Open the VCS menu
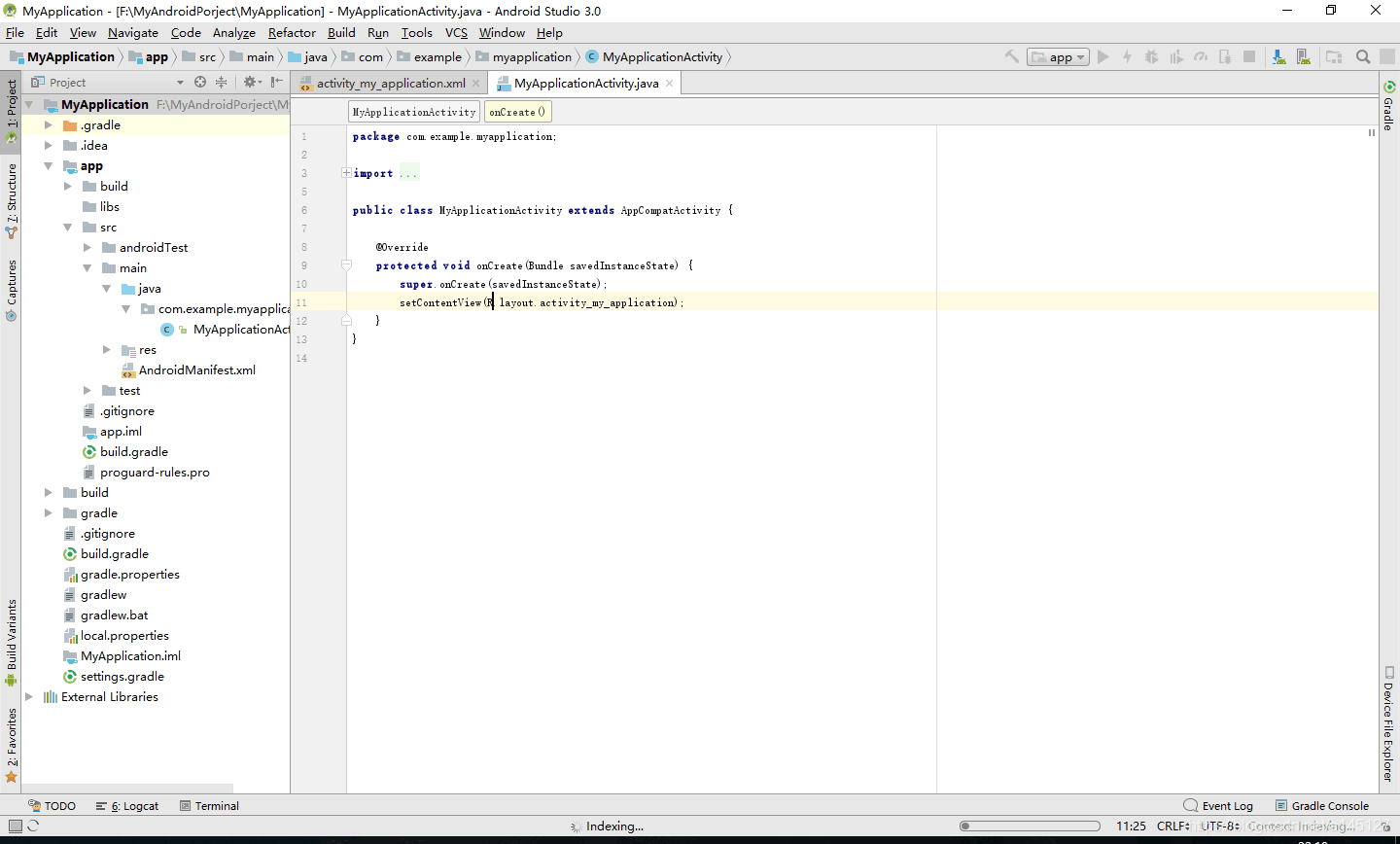1400x844 pixels. pyautogui.click(x=456, y=32)
